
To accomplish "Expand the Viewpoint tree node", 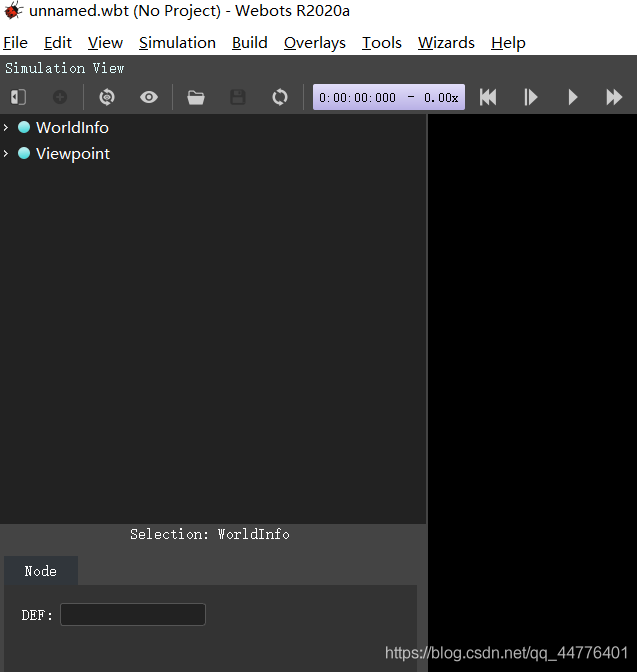I will coord(6,153).
